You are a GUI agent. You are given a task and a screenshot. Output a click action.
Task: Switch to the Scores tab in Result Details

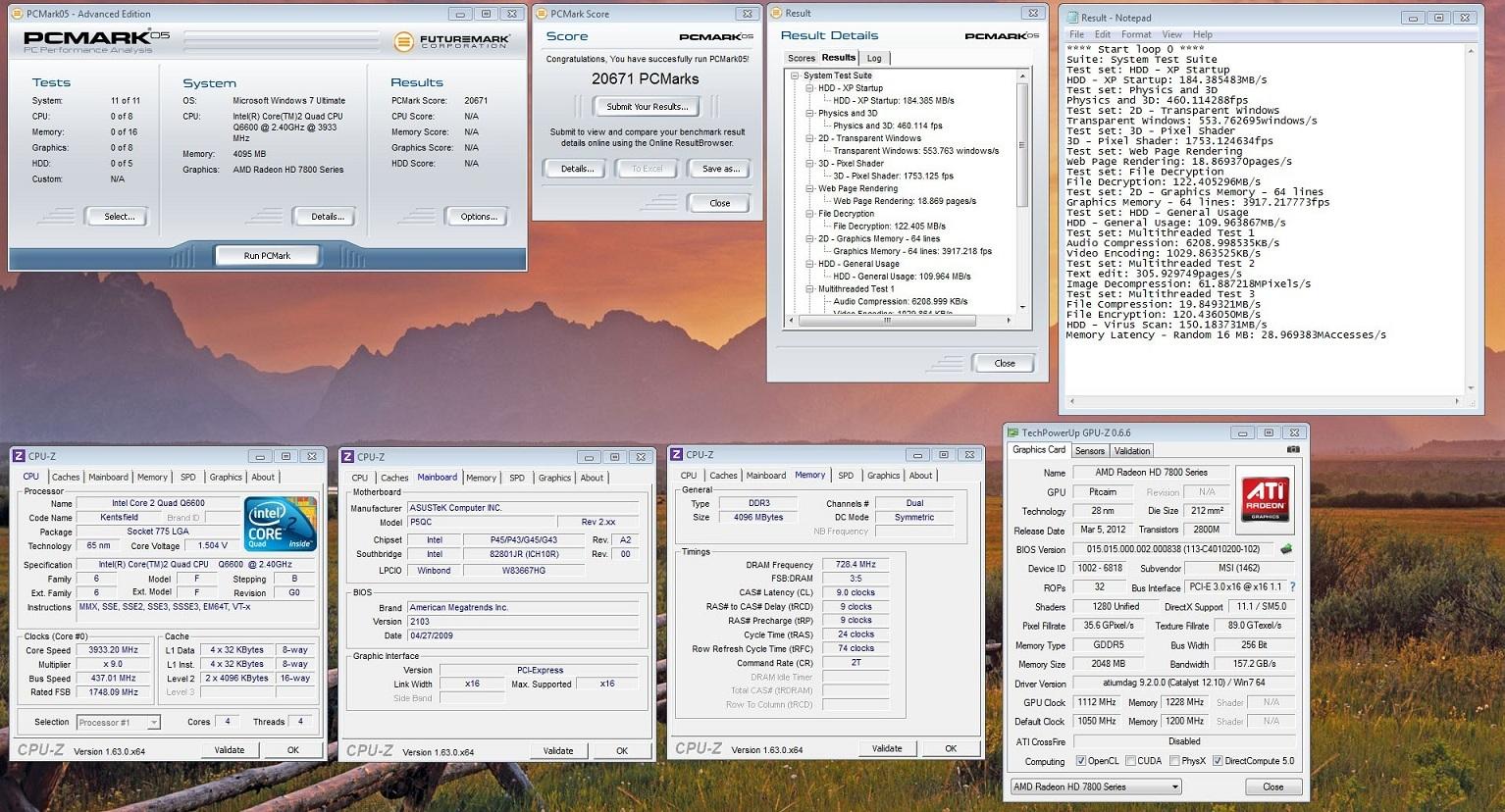click(802, 58)
